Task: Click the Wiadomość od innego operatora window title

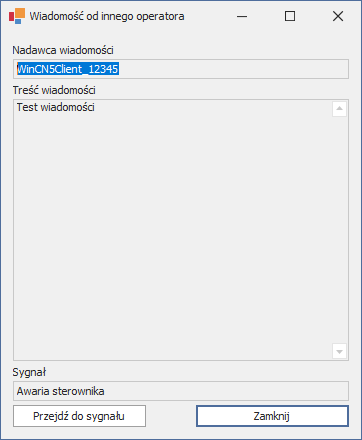Action: [107, 16]
